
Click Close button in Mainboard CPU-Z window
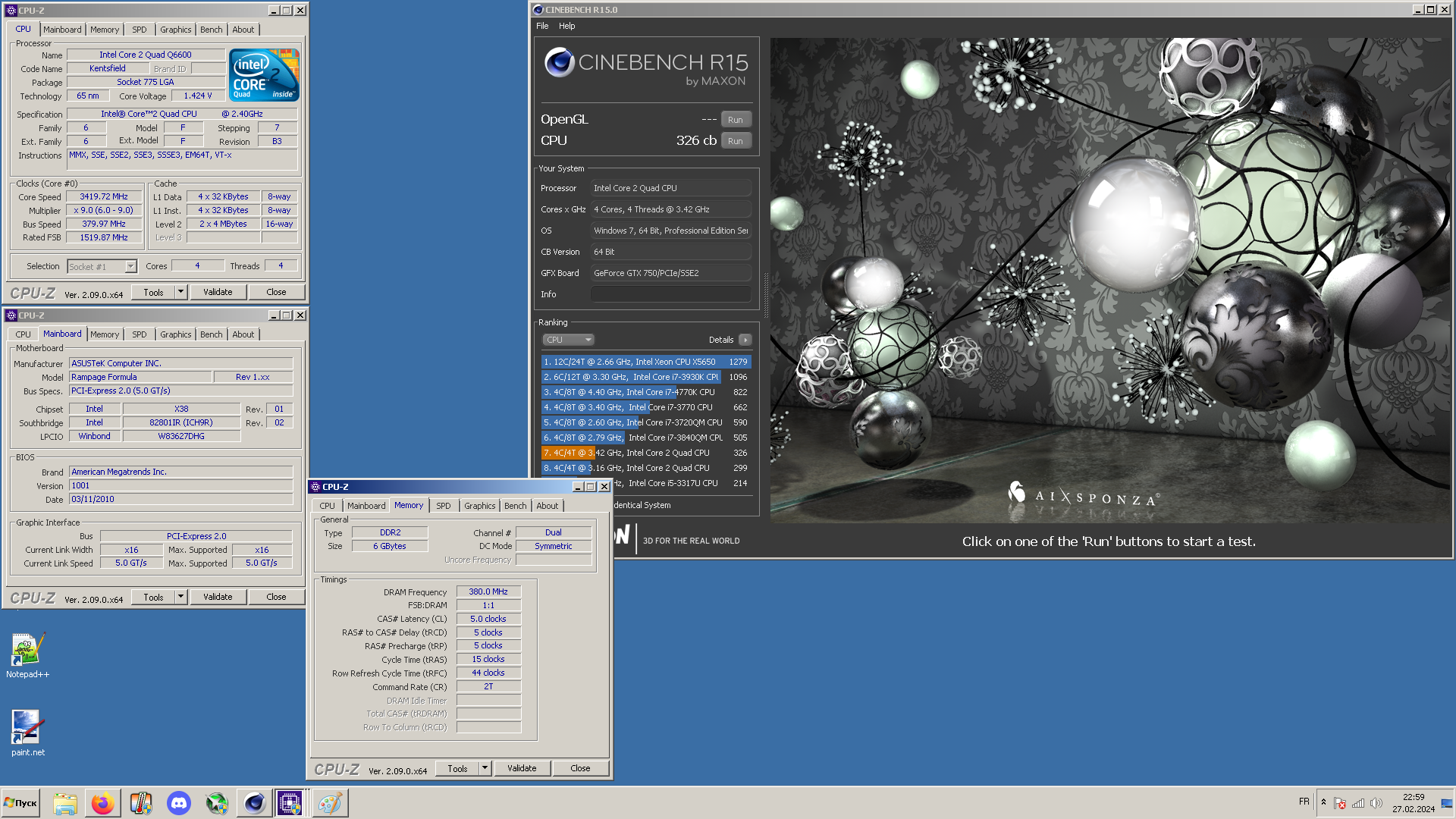[x=277, y=597]
